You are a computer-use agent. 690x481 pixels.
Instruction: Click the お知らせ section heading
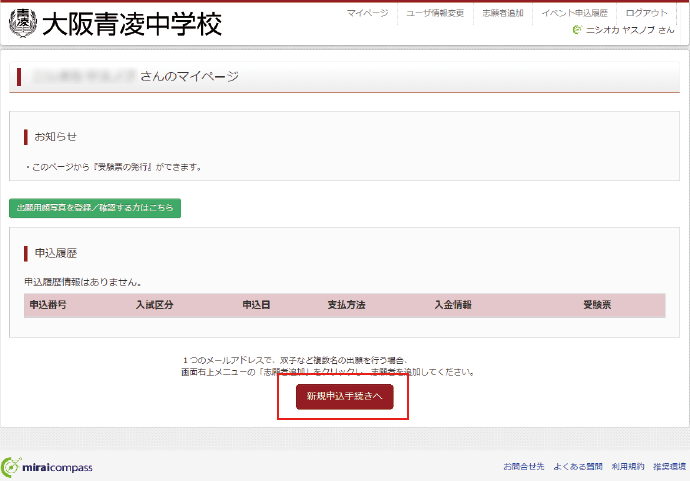tap(55, 137)
